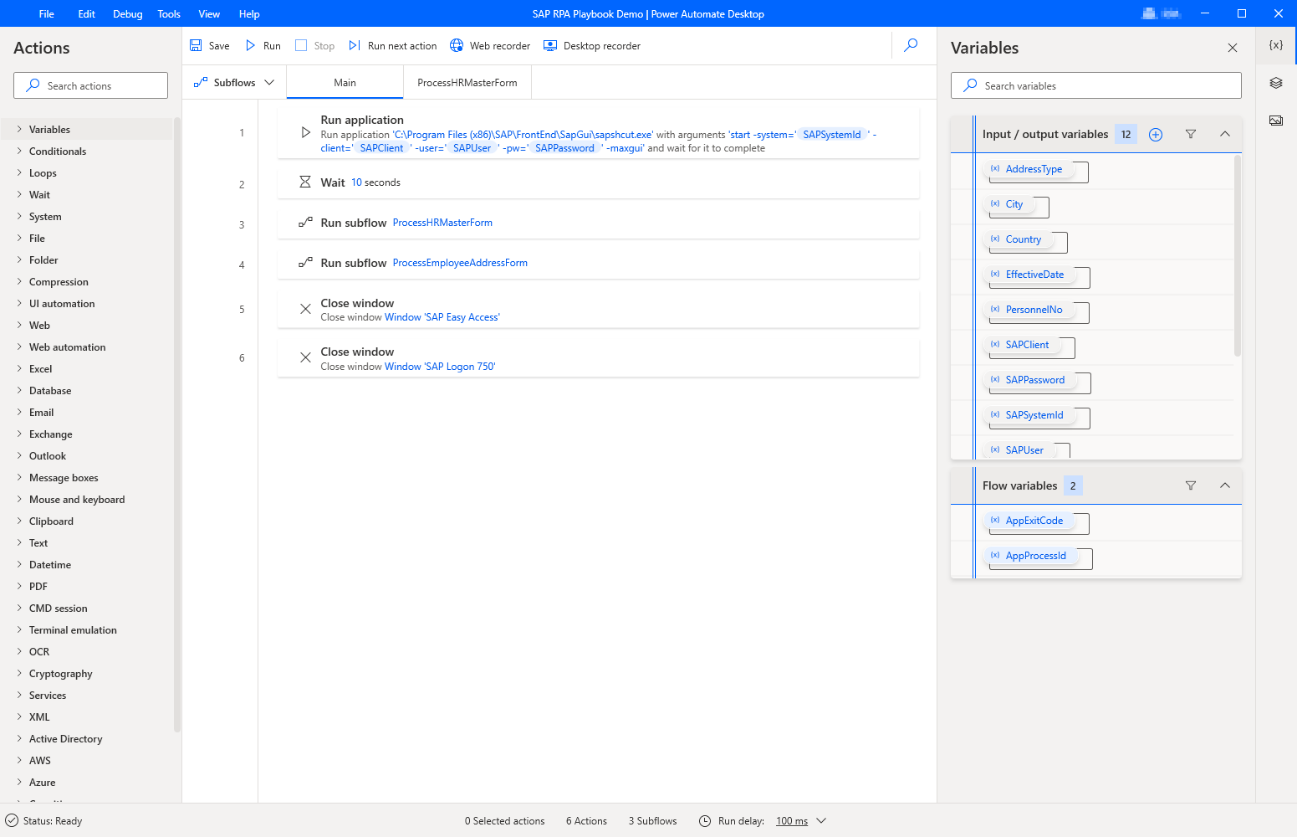Add a new input/output variable
The height and width of the screenshot is (837, 1297).
[x=1155, y=134]
